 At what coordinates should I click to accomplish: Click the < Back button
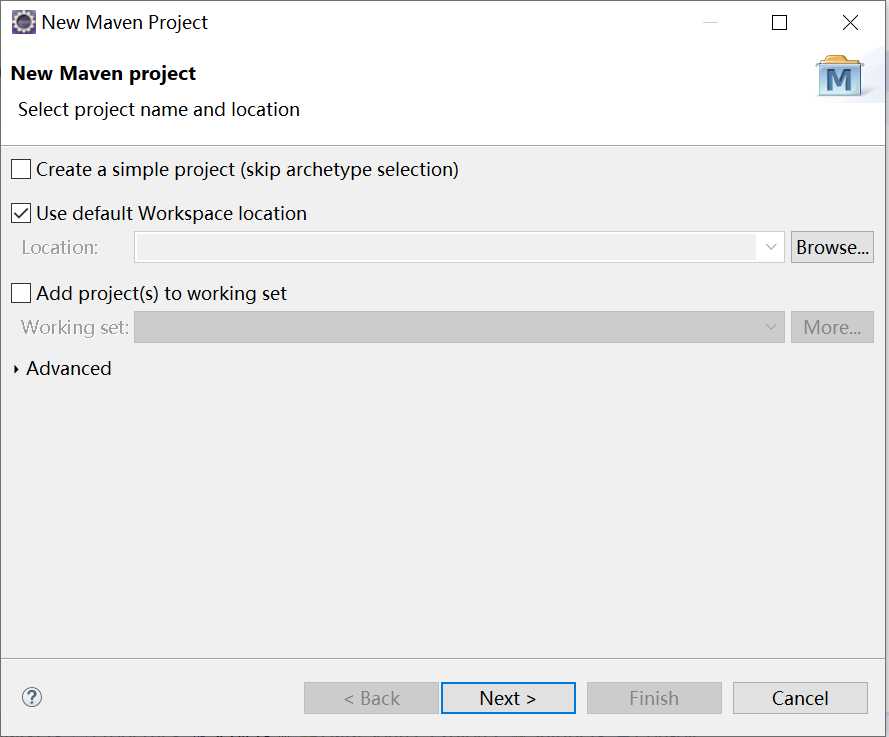[371, 698]
